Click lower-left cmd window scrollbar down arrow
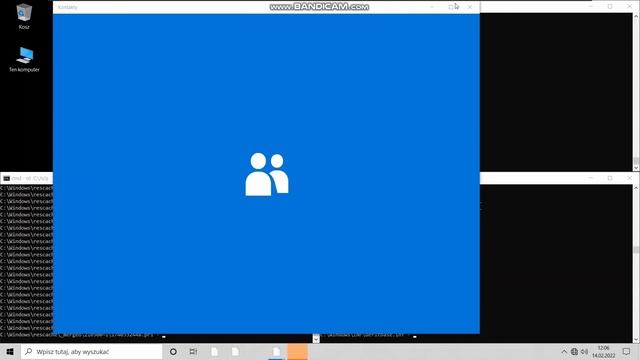This screenshot has width=640, height=360. pos(316,339)
